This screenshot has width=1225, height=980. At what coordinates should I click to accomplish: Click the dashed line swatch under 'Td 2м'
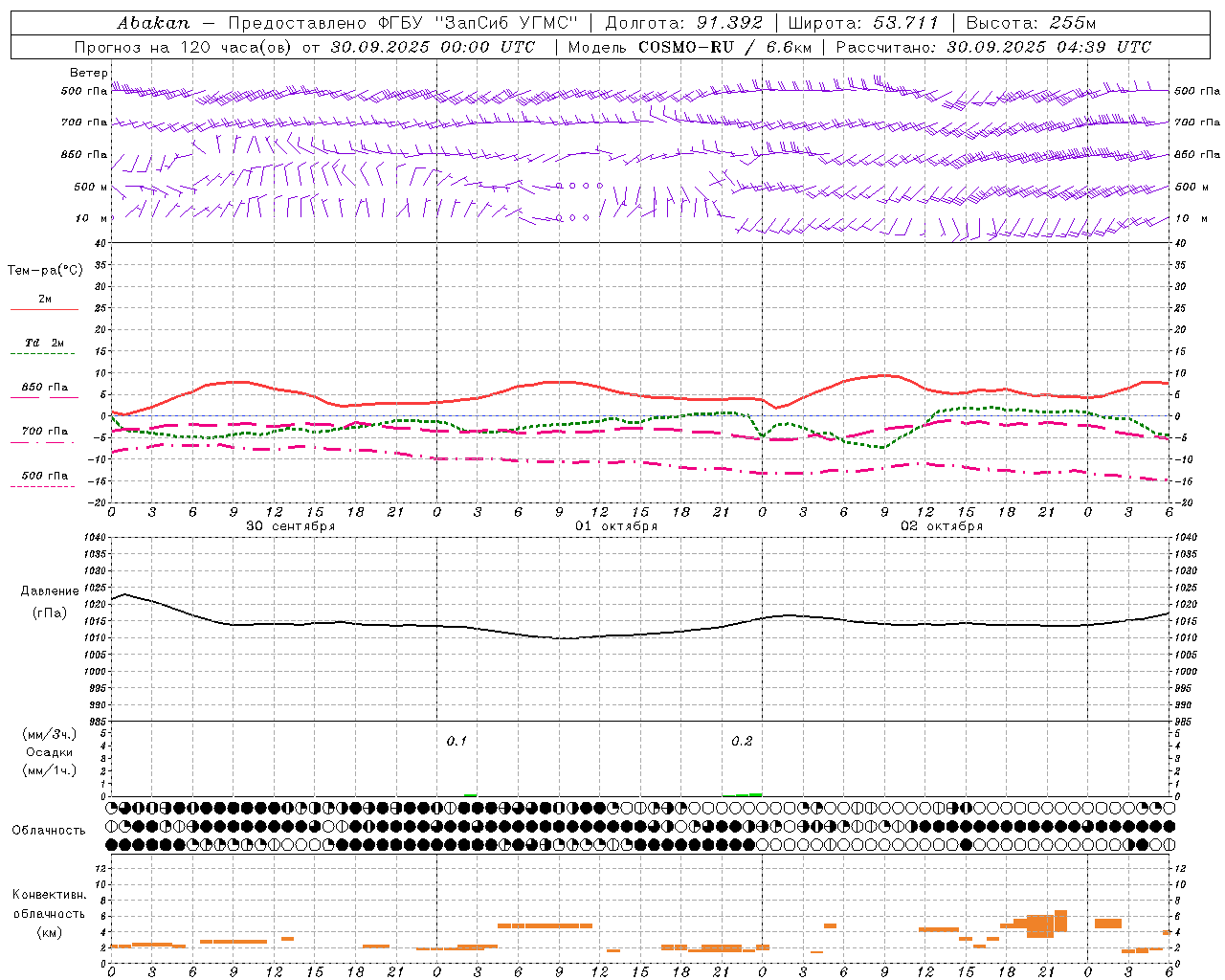coord(43,354)
